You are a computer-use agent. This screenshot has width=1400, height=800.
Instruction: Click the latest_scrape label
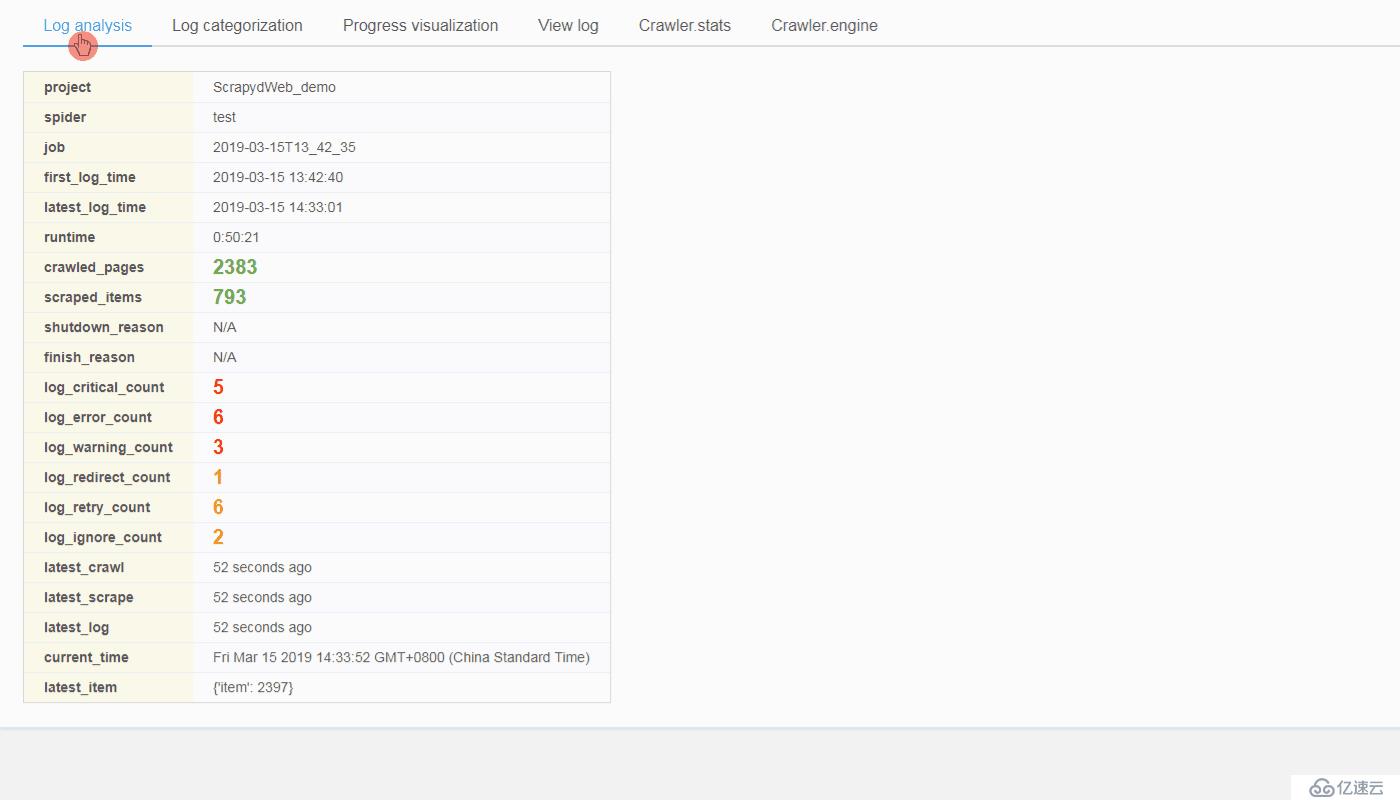tap(89, 597)
